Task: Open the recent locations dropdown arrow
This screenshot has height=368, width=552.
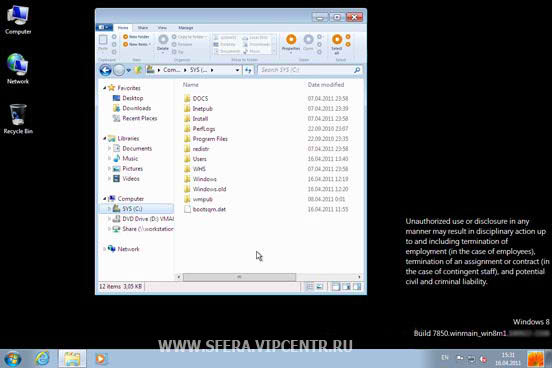Action: tap(128, 70)
